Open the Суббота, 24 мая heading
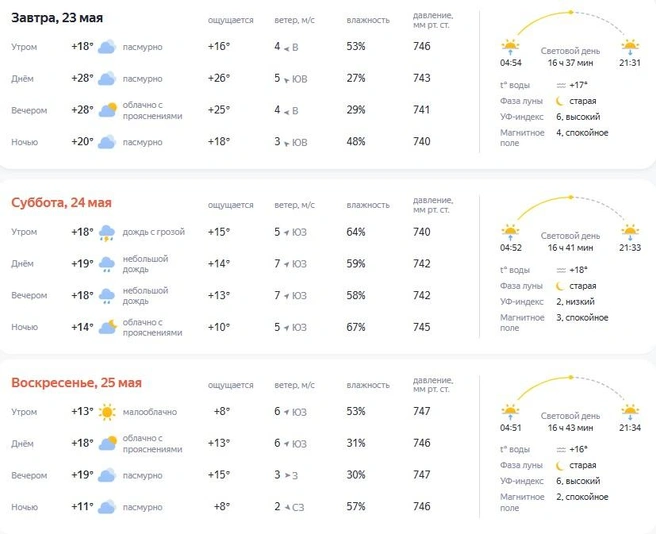The height and width of the screenshot is (534, 656). pyautogui.click(x=62, y=203)
